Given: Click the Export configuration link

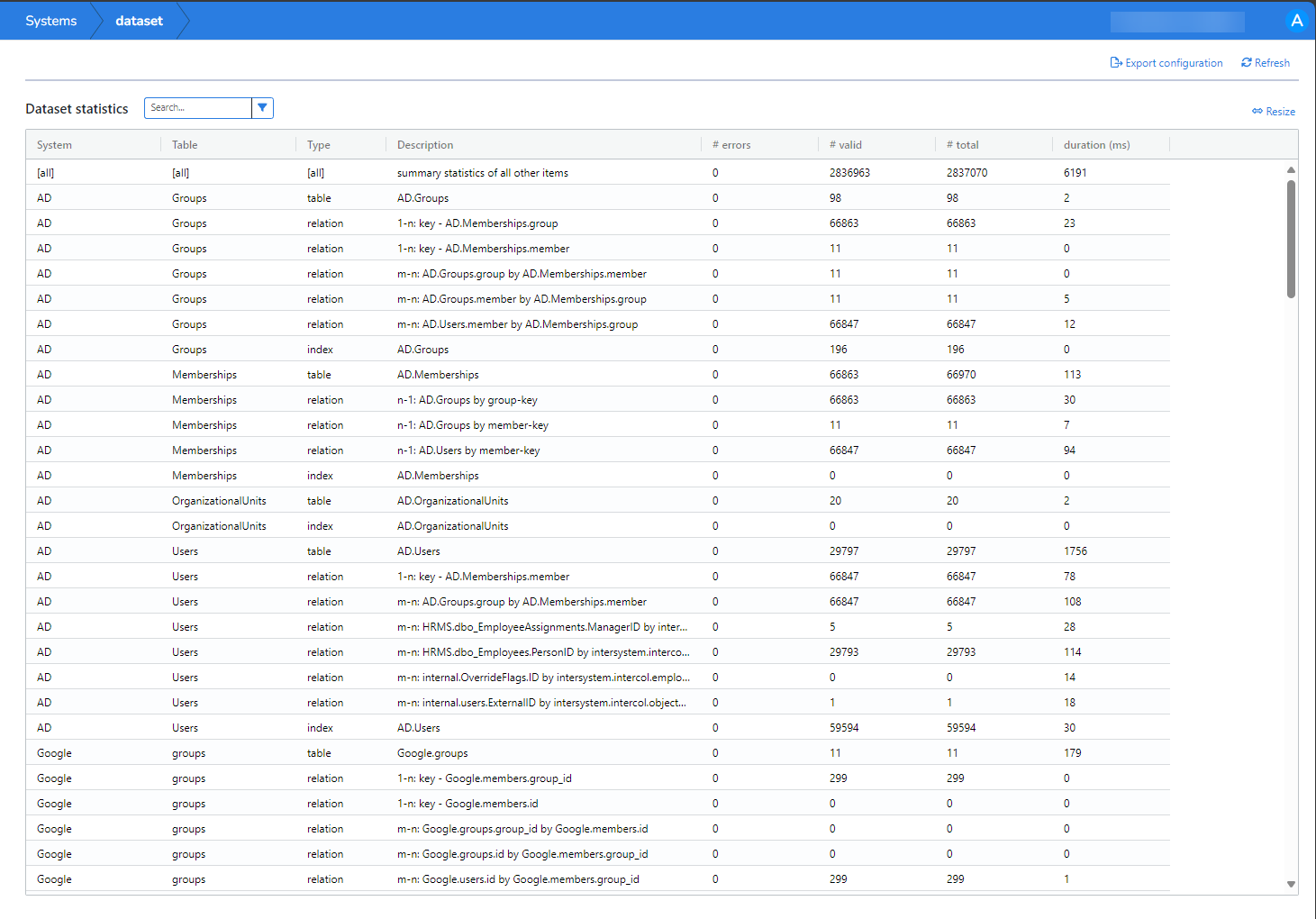Looking at the screenshot, I should 1173,62.
